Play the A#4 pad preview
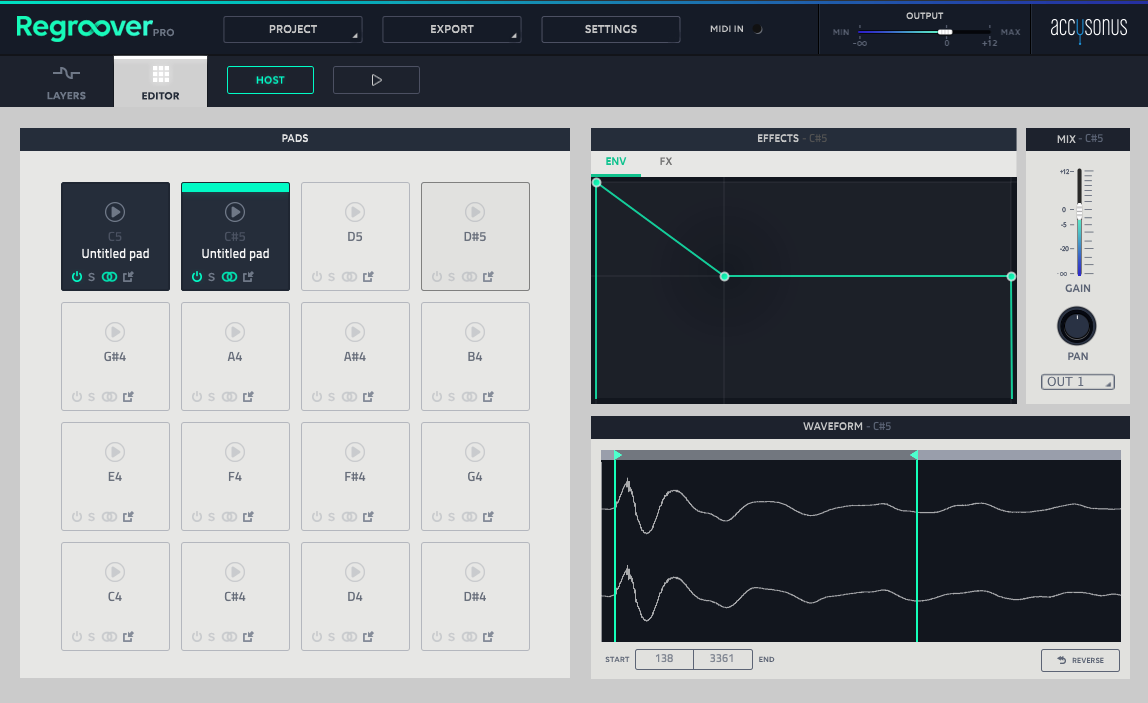The height and width of the screenshot is (703, 1148). [x=355, y=332]
